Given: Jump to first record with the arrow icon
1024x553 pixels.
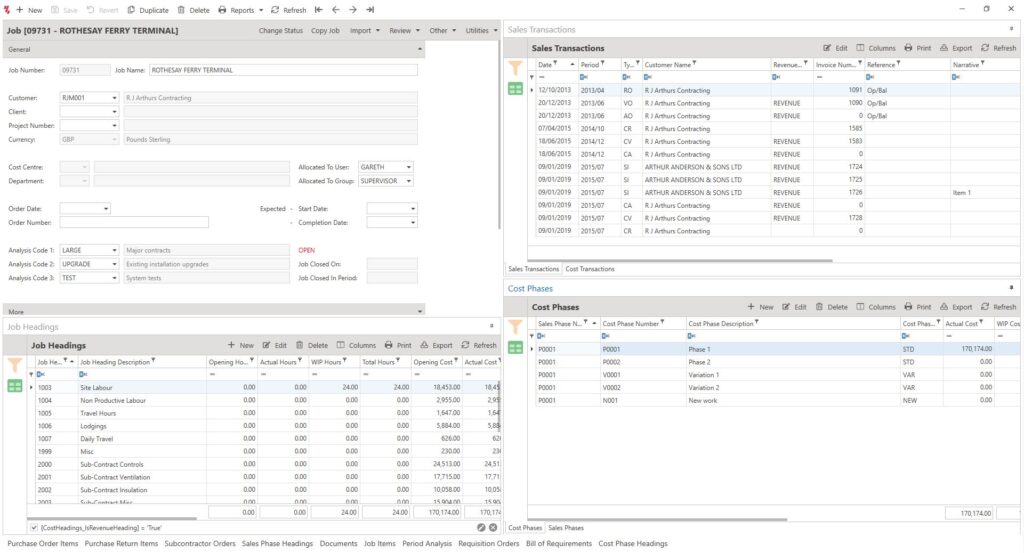Looking at the screenshot, I should [319, 9].
